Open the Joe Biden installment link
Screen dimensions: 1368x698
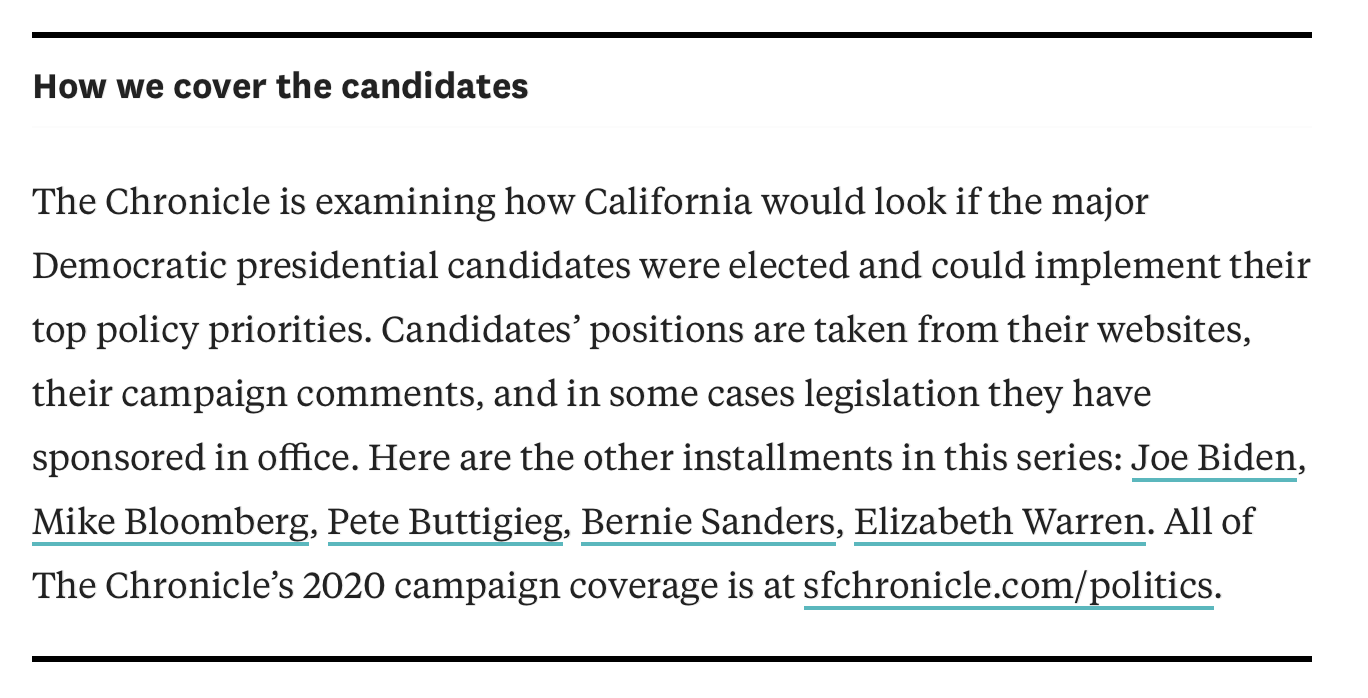[1213, 459]
